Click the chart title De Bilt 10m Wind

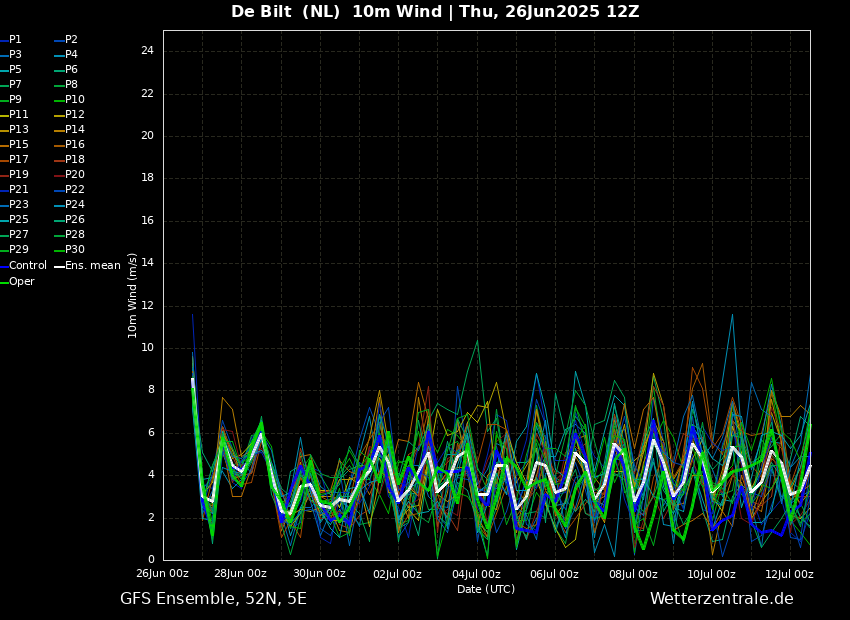coord(435,12)
